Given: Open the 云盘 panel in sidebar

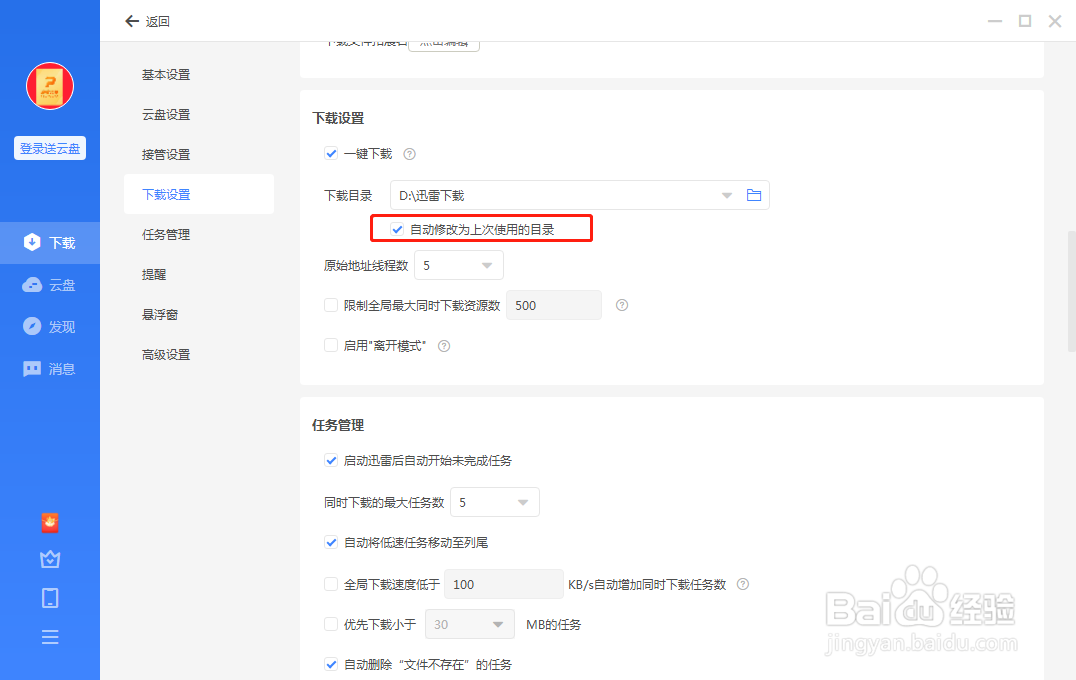Looking at the screenshot, I should click(x=49, y=284).
